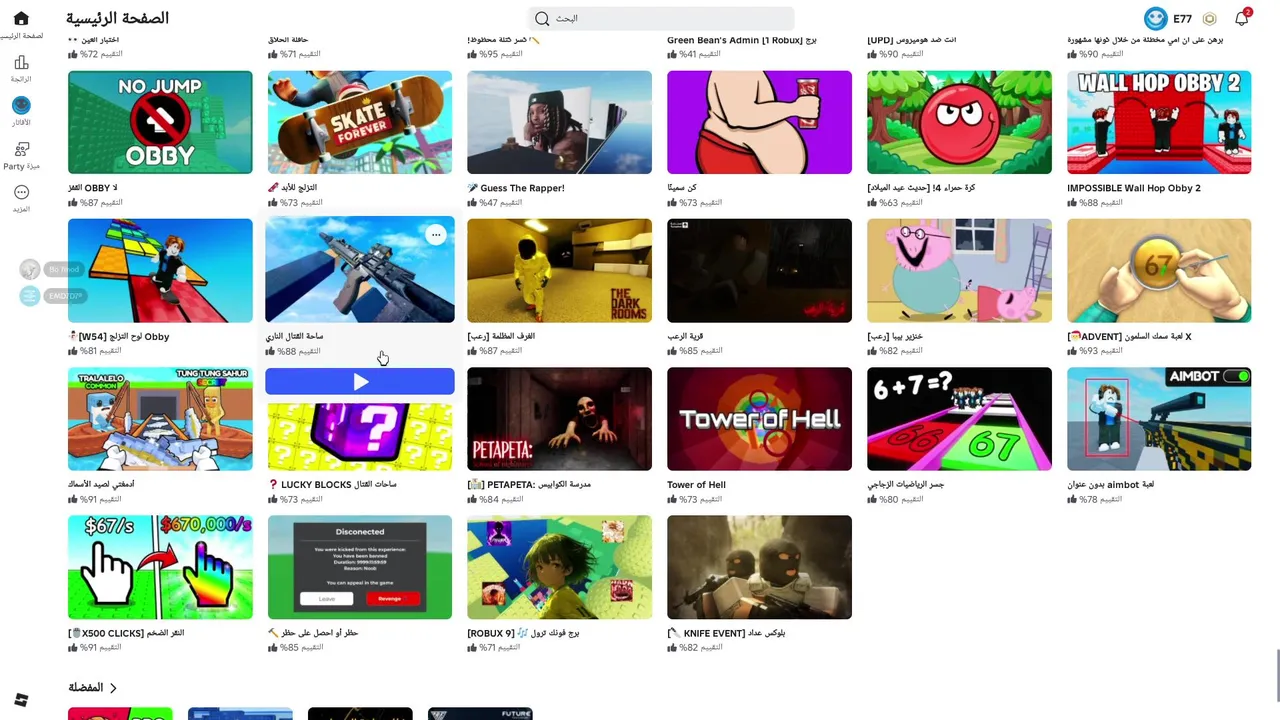The height and width of the screenshot is (720, 1280).
Task: Click the %93 rating under ADVENT salmon game
Action: click(1096, 351)
